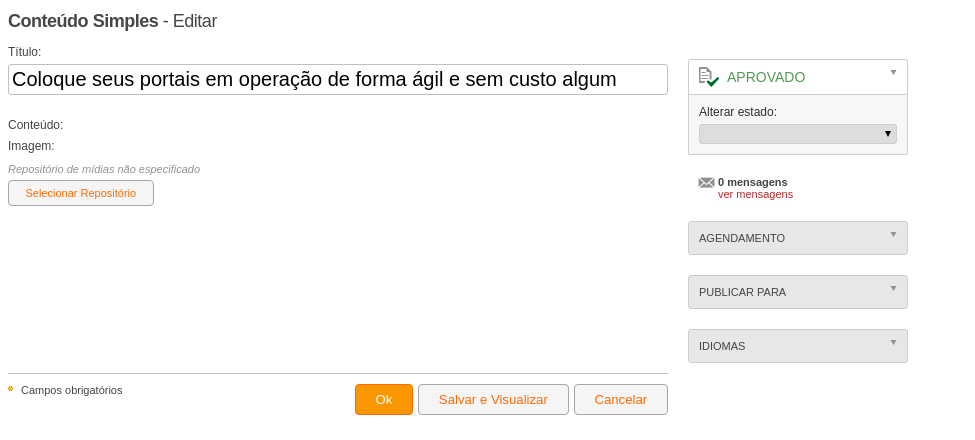Viewport: 975px width, 440px height.
Task: Expand IDIOMAS panel with its arrow
Action: [x=894, y=342]
